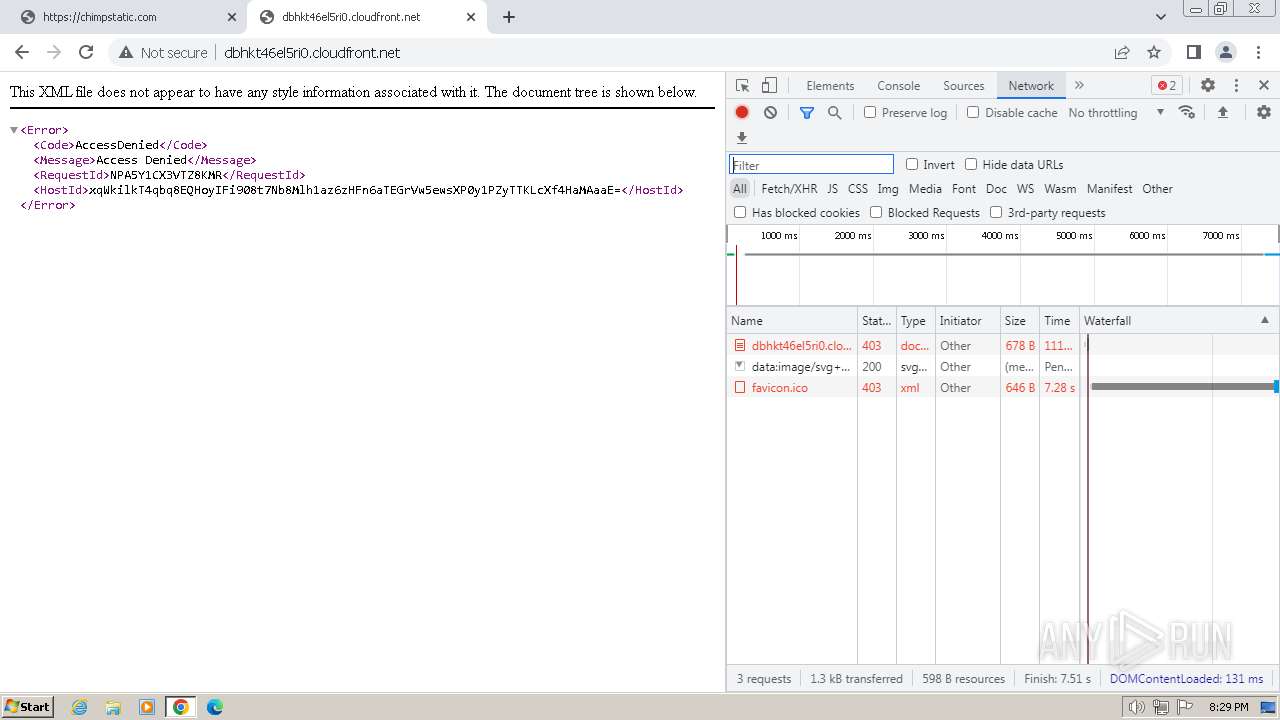The image size is (1280, 720).
Task: Check Has blocked cookies
Action: (740, 213)
